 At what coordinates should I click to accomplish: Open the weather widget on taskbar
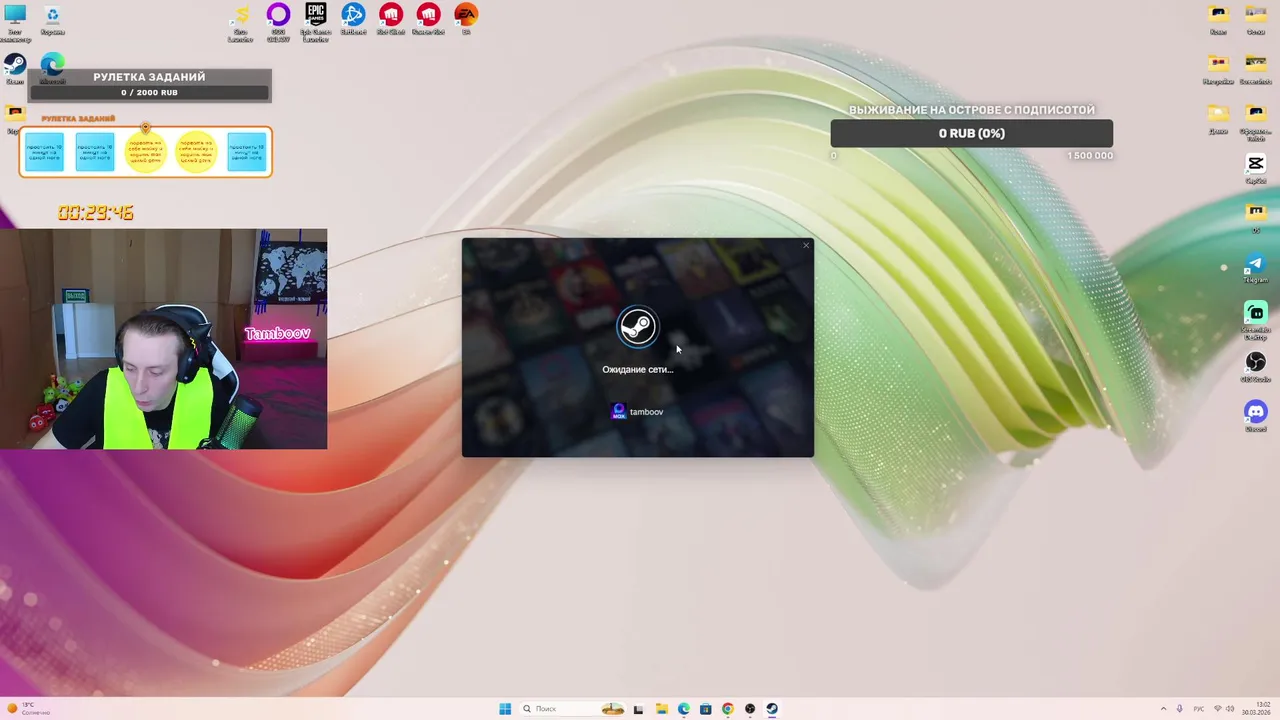[28, 709]
